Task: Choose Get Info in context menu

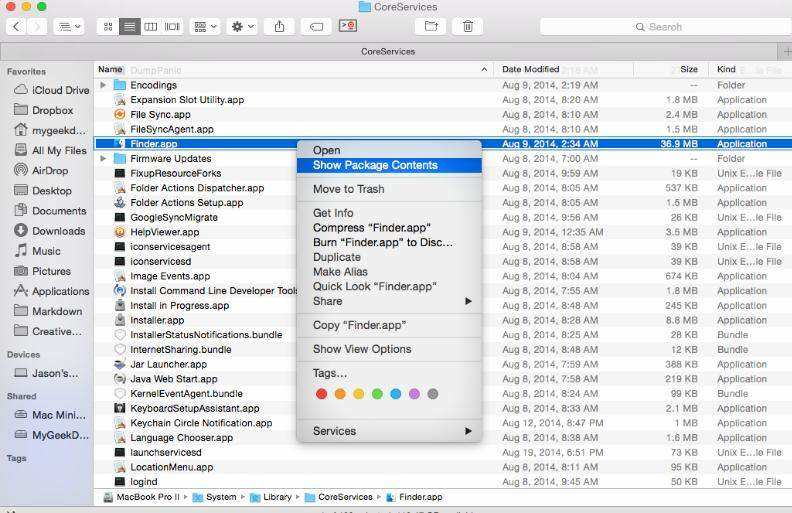Action: click(x=389, y=213)
